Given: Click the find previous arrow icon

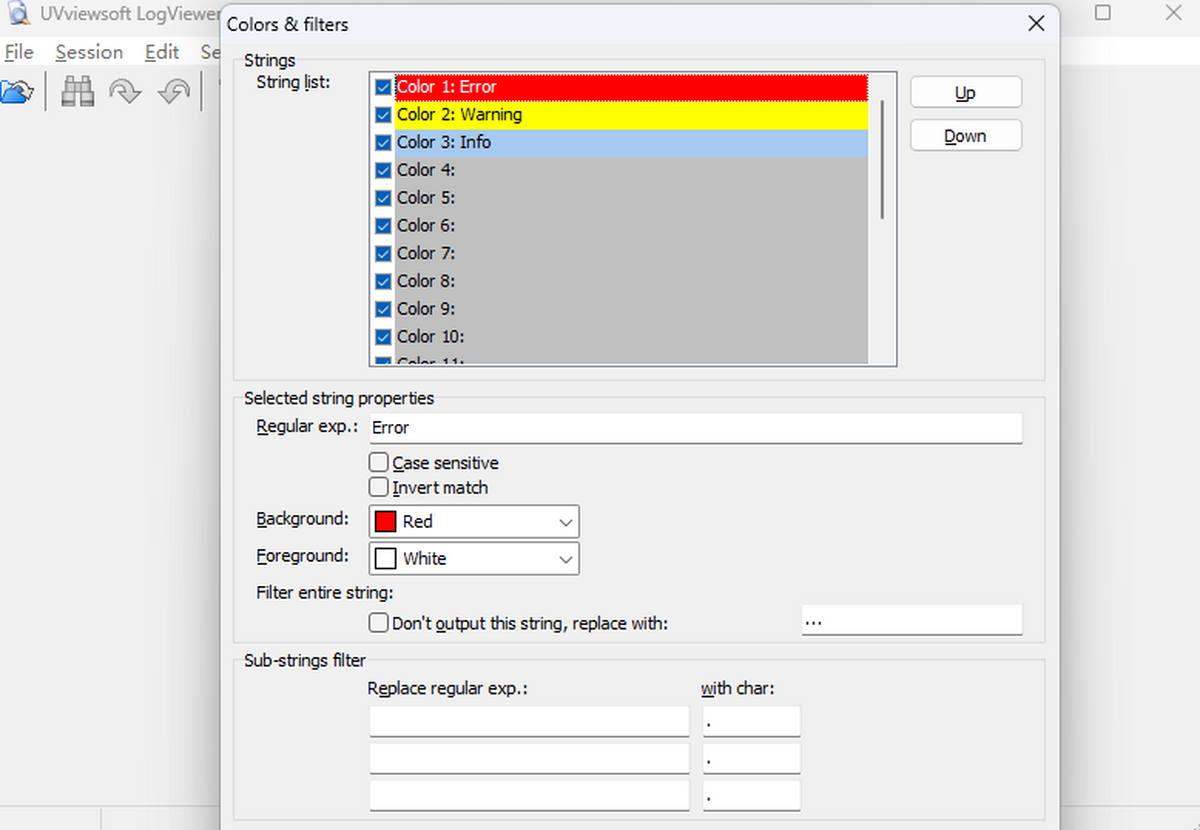Looking at the screenshot, I should 174,92.
